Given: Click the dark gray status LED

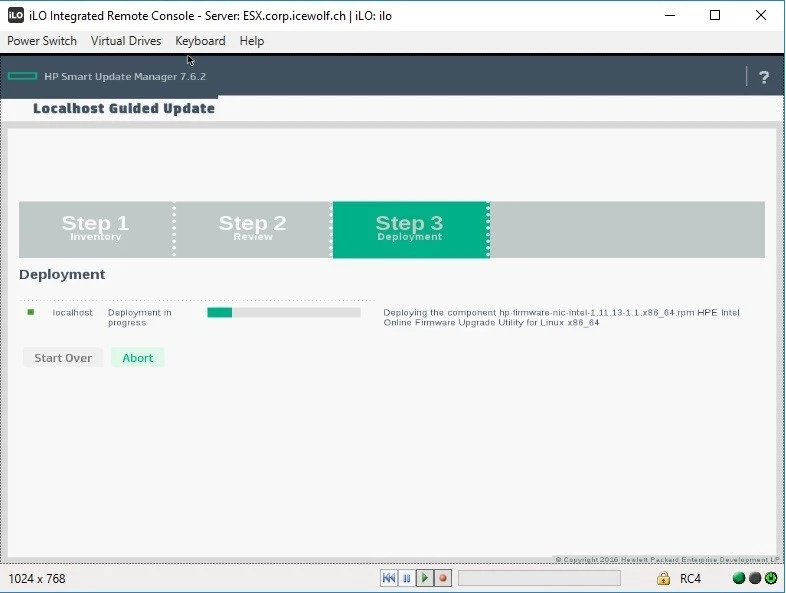Looking at the screenshot, I should [754, 578].
